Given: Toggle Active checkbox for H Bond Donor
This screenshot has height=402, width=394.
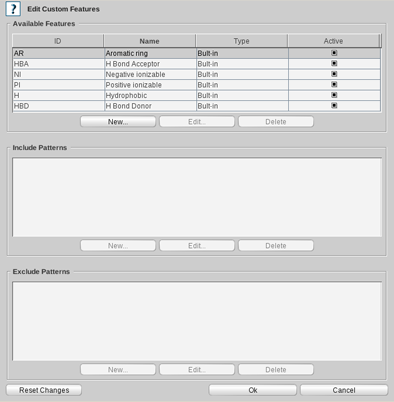Looking at the screenshot, I should (x=334, y=106).
